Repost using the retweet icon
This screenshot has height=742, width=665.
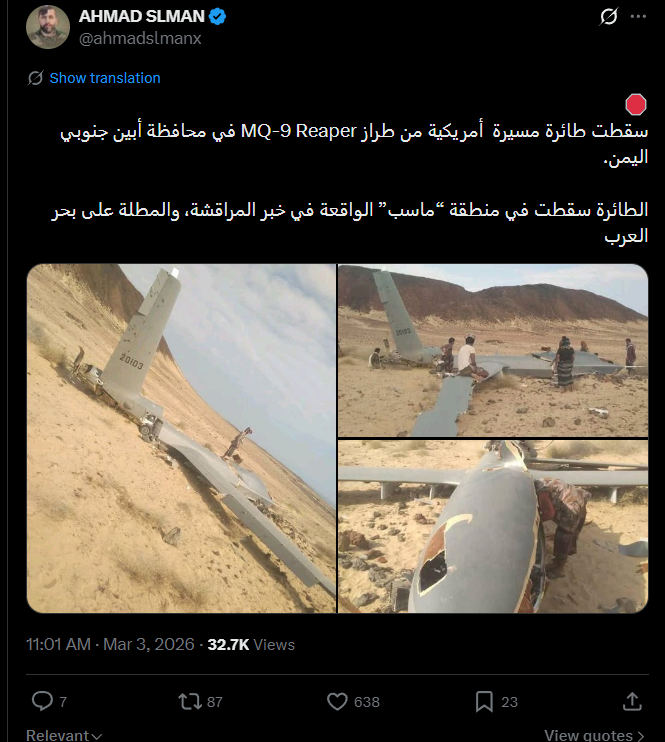click(190, 701)
